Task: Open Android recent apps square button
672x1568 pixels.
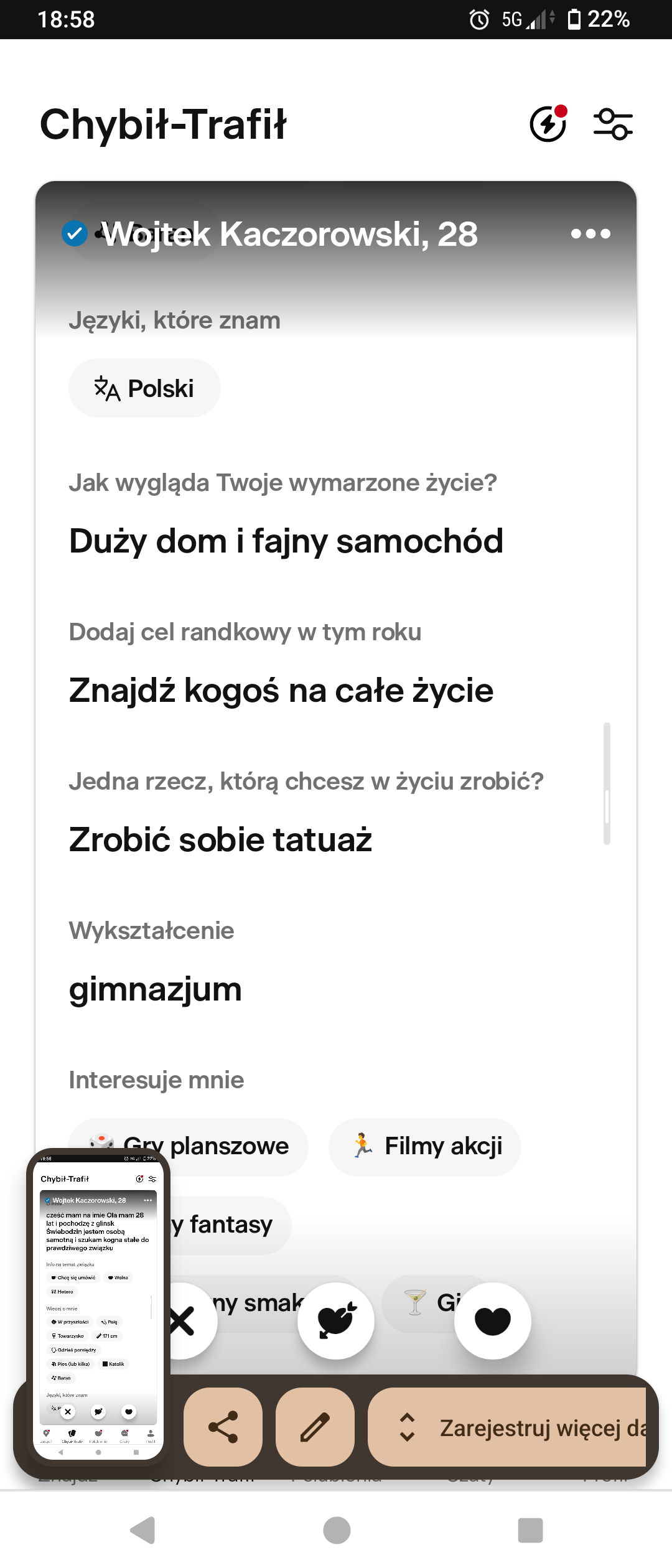Action: click(x=530, y=1530)
